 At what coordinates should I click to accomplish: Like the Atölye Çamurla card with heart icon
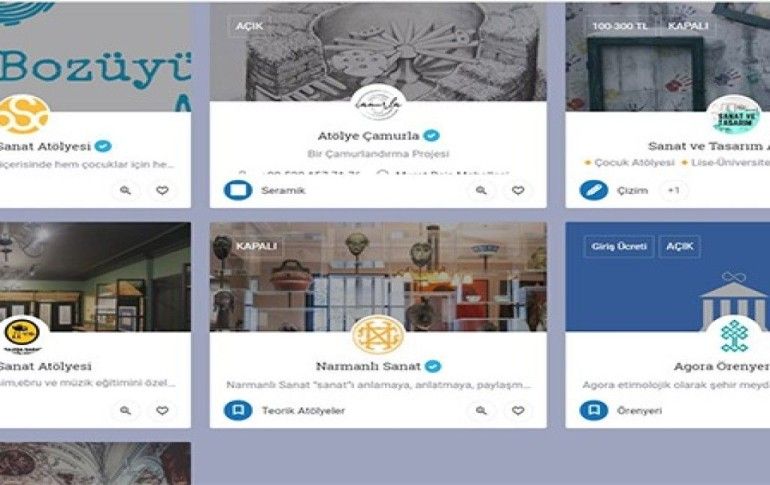pos(518,190)
